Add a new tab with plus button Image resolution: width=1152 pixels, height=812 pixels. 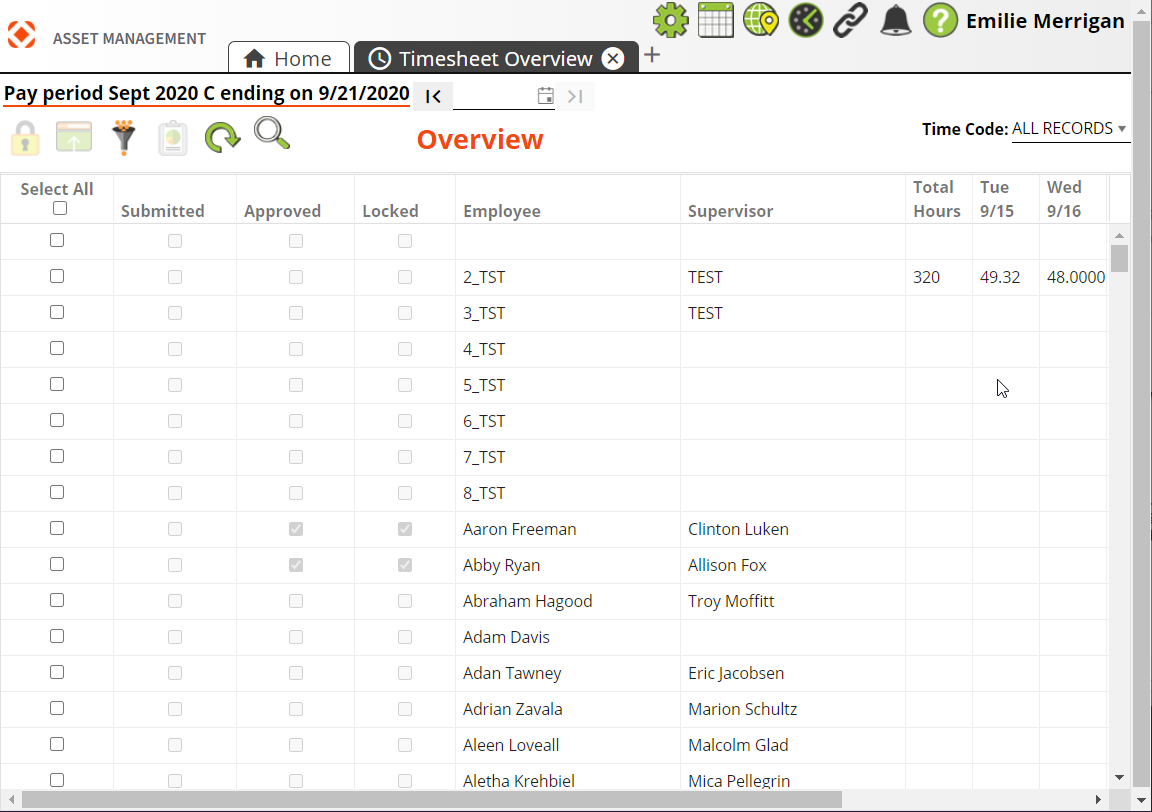652,55
